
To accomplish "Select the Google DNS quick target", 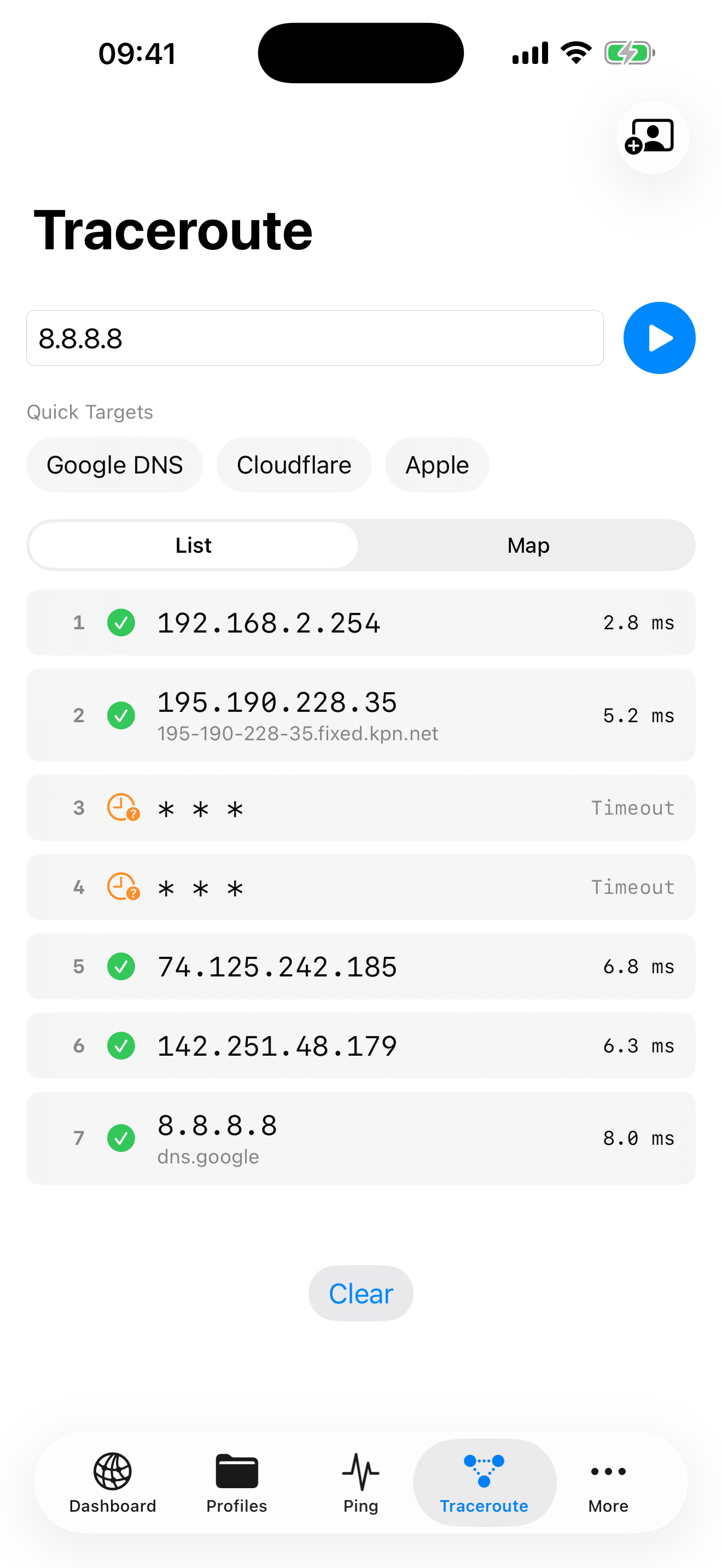I will click(114, 464).
